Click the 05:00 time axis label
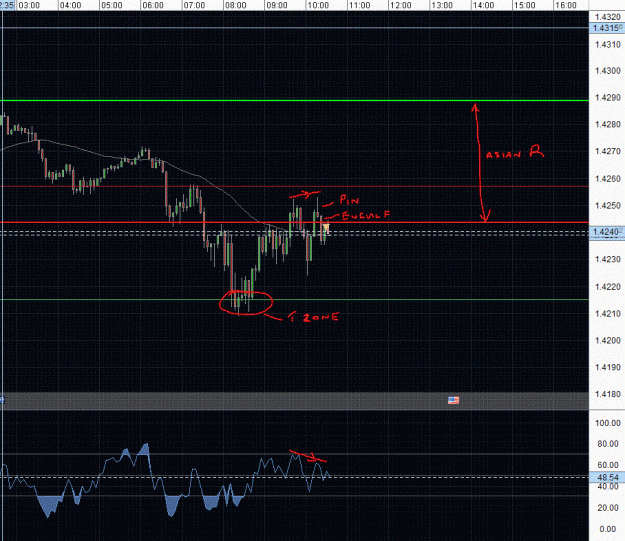The image size is (625, 541). pos(112,5)
